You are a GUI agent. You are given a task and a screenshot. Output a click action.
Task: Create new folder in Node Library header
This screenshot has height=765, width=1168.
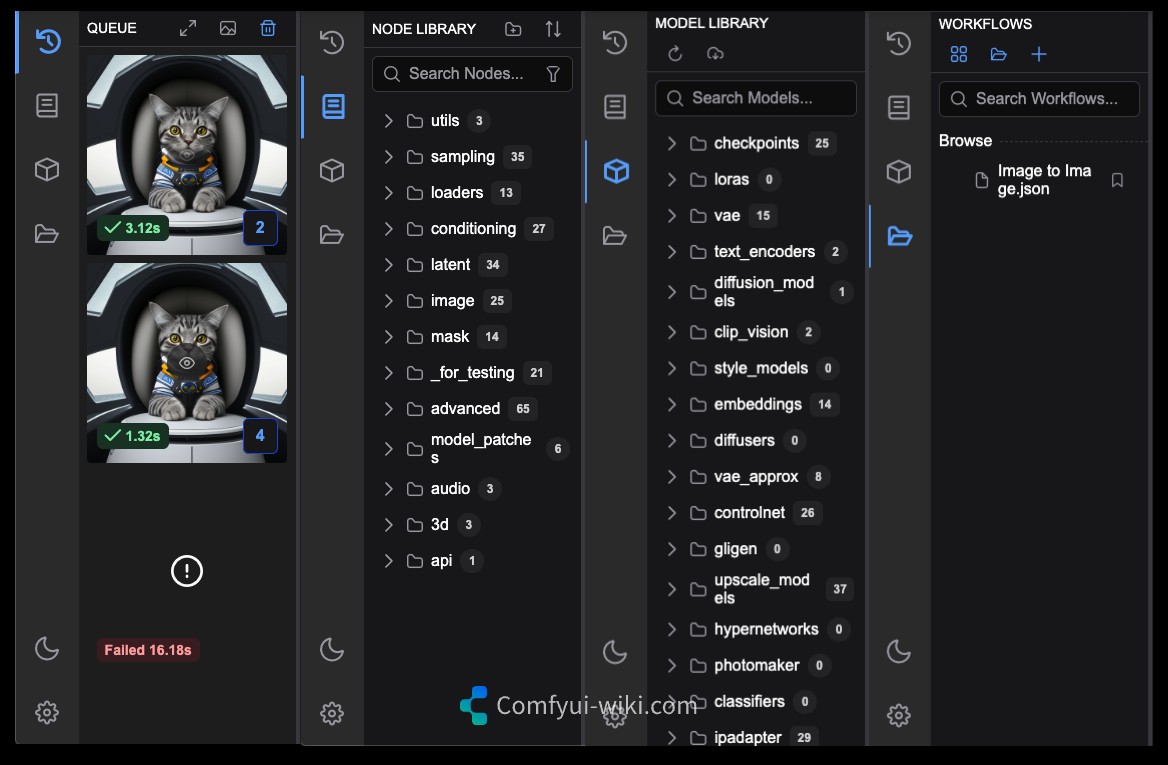tap(513, 29)
